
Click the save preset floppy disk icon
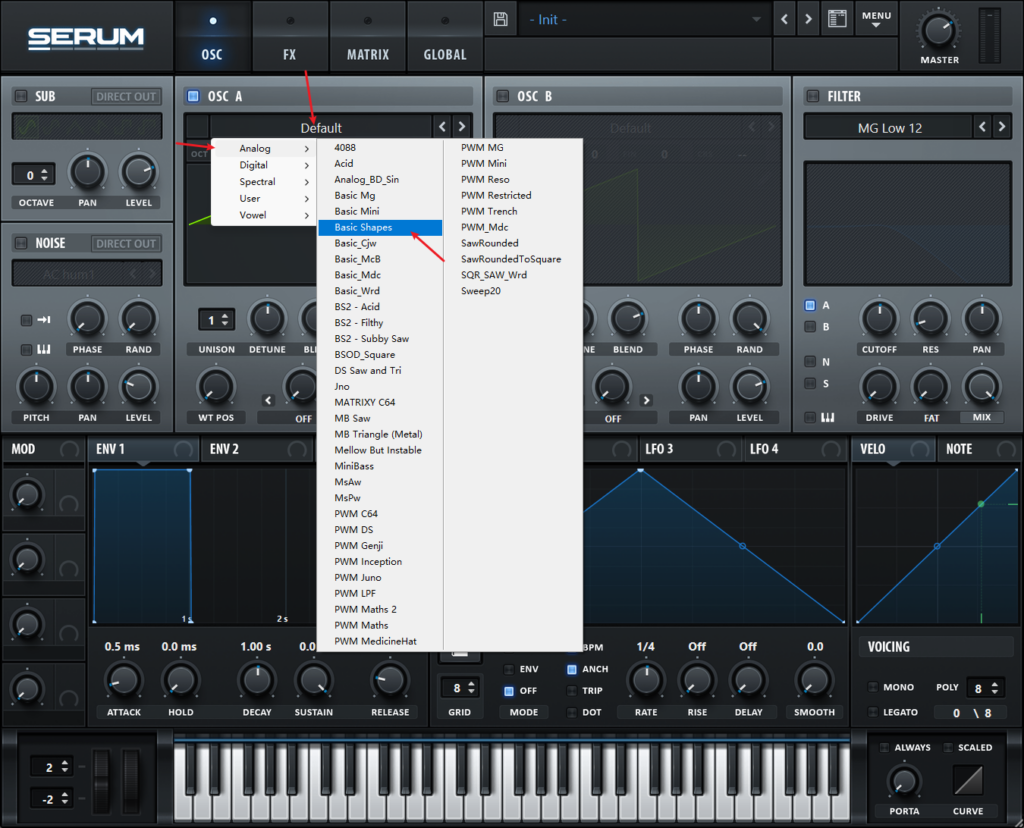(x=501, y=20)
